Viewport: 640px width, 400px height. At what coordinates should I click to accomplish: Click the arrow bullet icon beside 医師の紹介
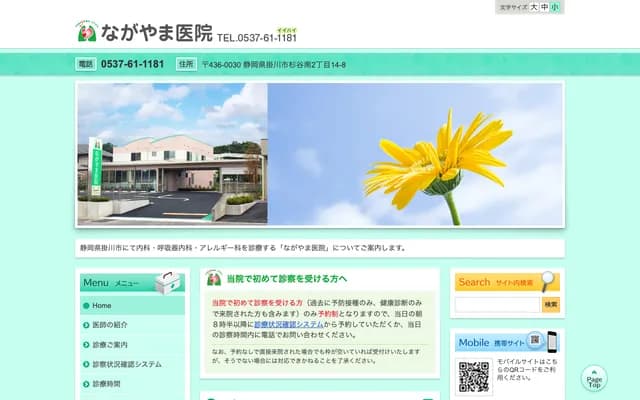pos(86,325)
